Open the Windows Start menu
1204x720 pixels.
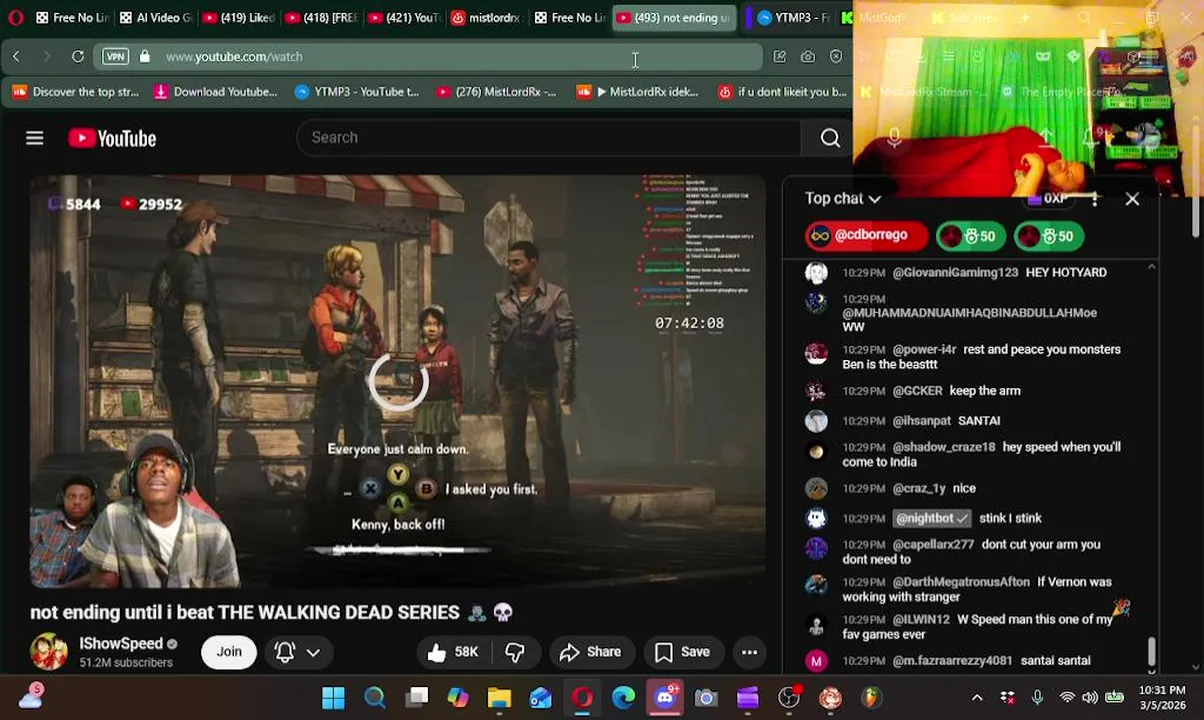(333, 698)
